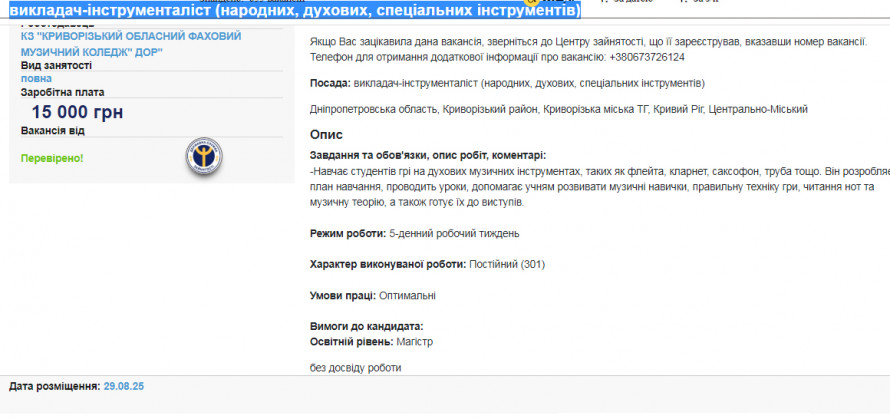Click the "Освітній рівень" label
The height and width of the screenshot is (419, 890).
coord(351,342)
